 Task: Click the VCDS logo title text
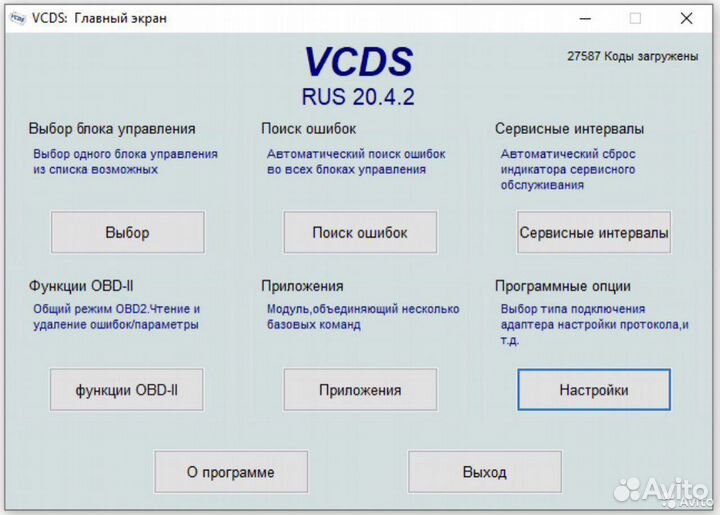[x=359, y=62]
